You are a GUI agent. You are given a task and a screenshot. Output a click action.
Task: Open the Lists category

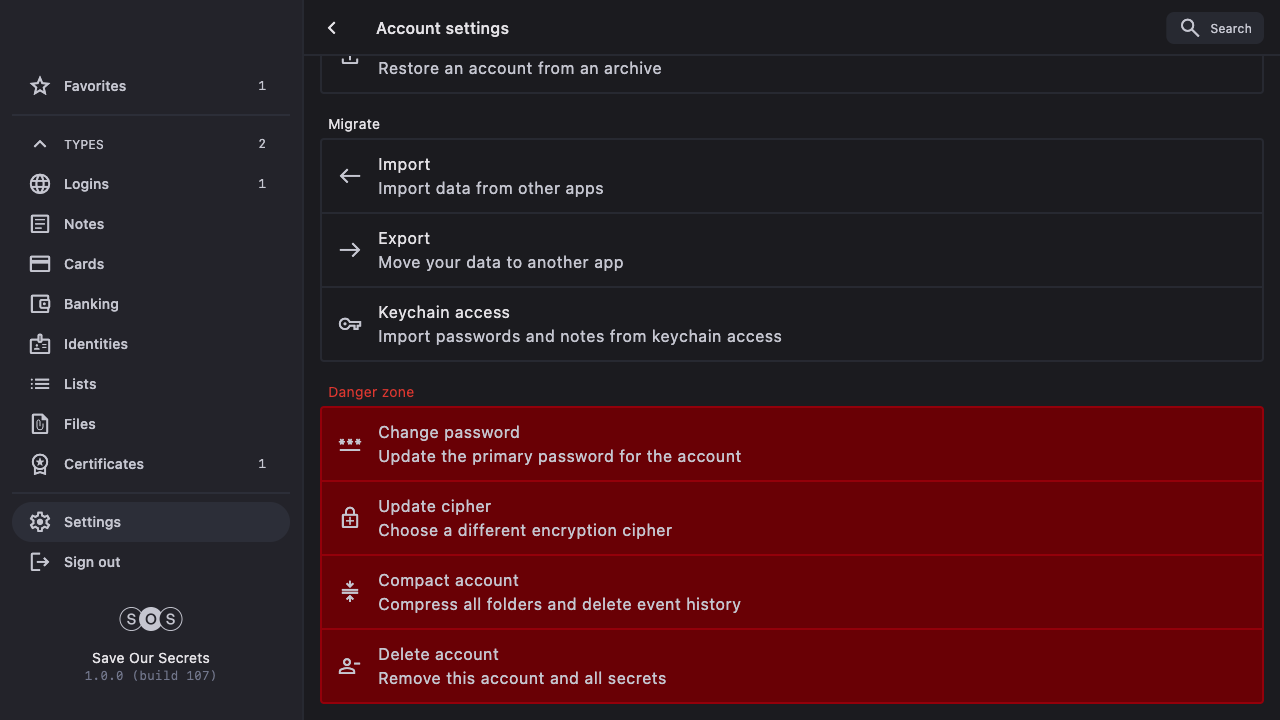click(x=80, y=384)
